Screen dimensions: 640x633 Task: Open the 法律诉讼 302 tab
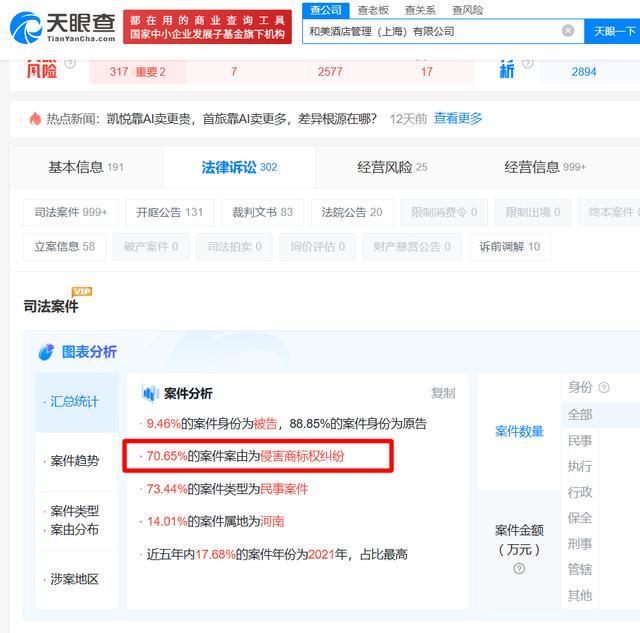click(239, 167)
